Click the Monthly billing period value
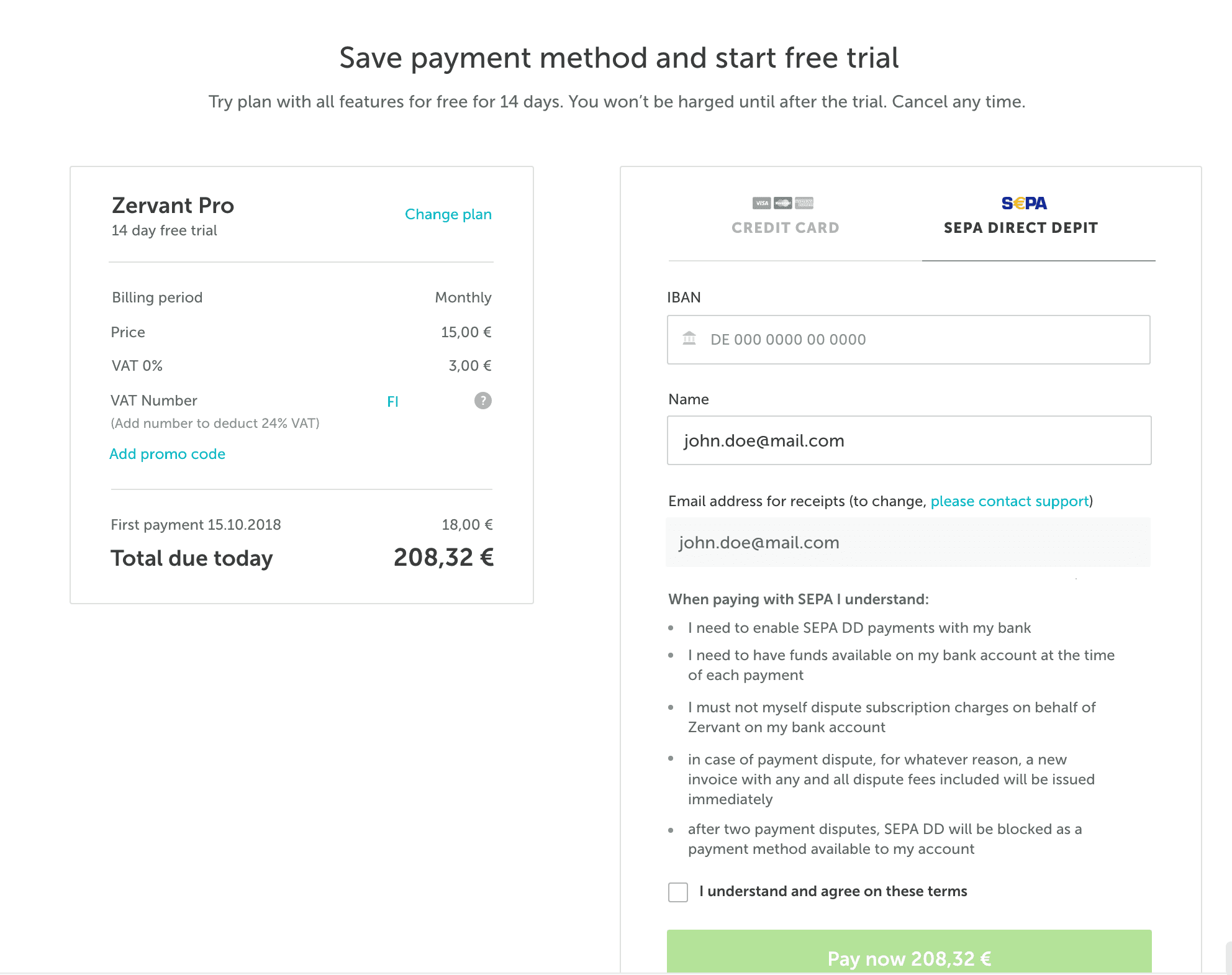This screenshot has height=975, width=1232. [463, 297]
